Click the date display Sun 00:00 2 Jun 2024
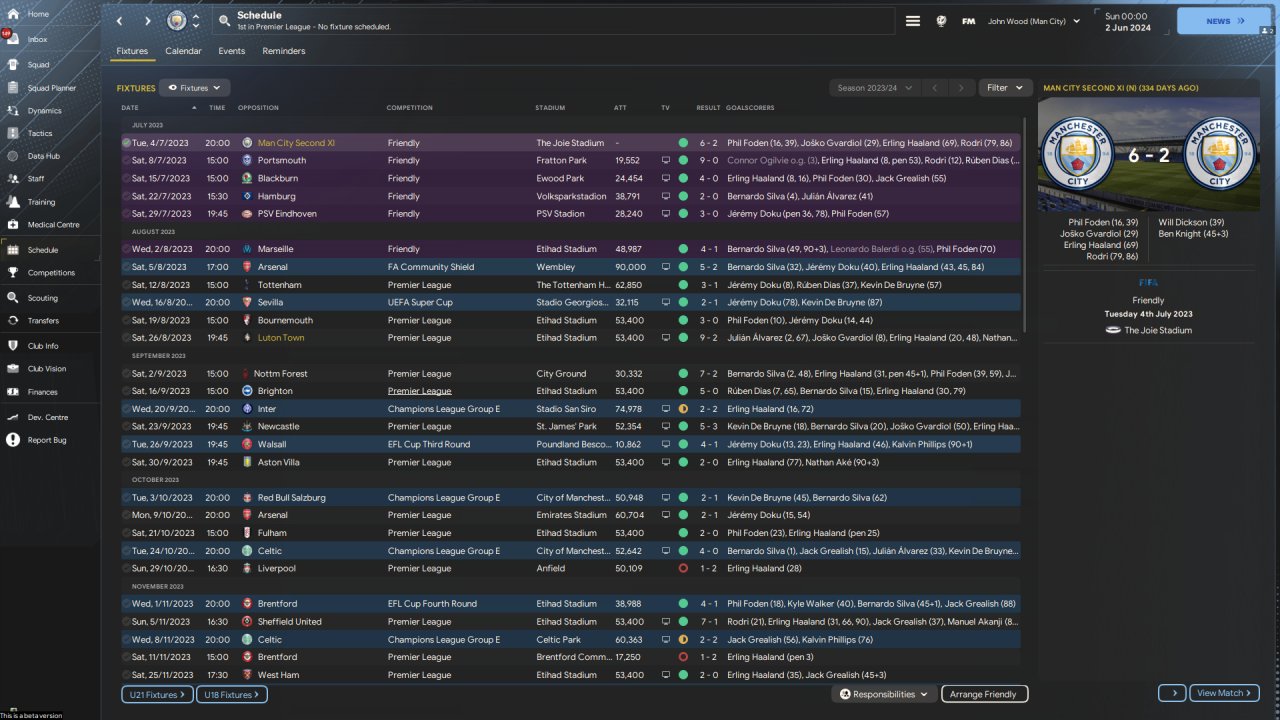 [x=1127, y=21]
